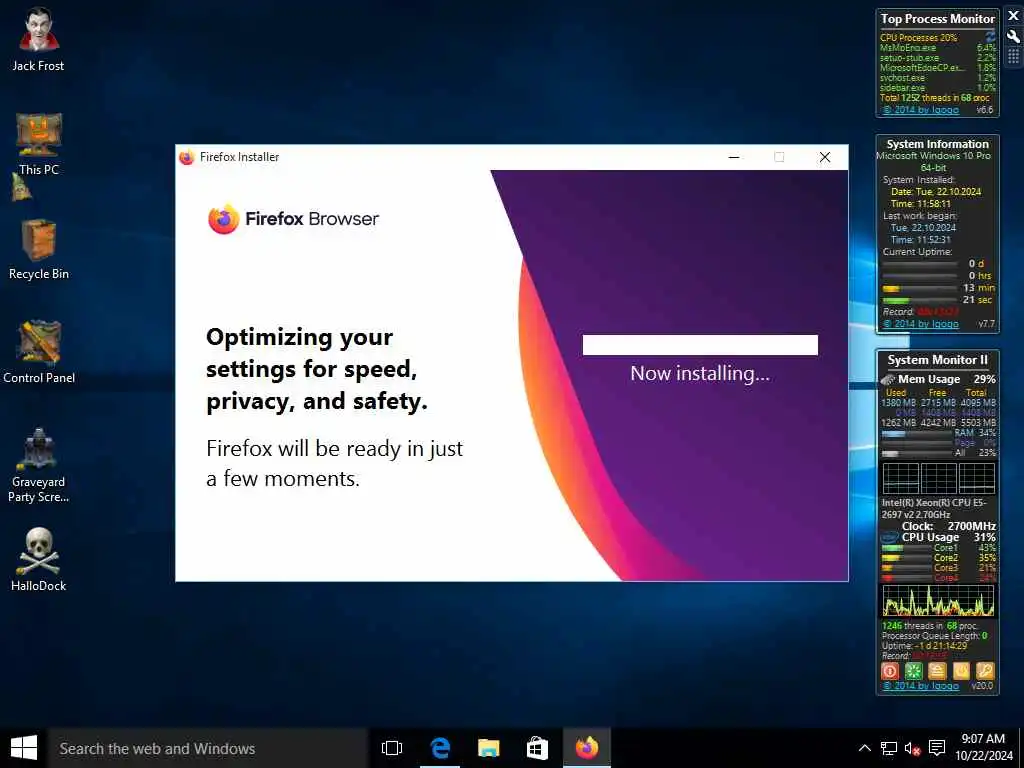Open the Action Center notifications icon
Viewport: 1024px width, 768px height.
[x=936, y=748]
